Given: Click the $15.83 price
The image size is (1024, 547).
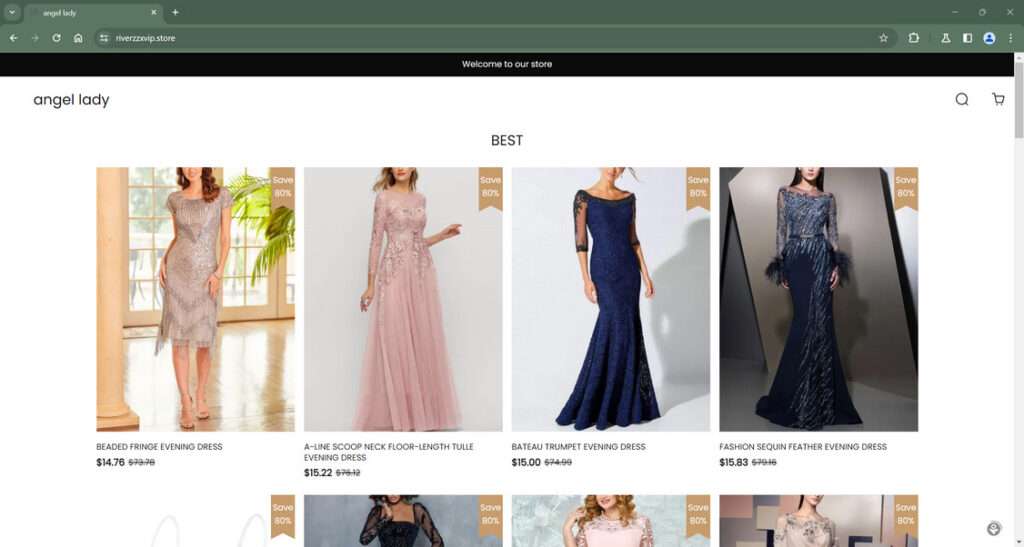Looking at the screenshot, I should pyautogui.click(x=734, y=462).
